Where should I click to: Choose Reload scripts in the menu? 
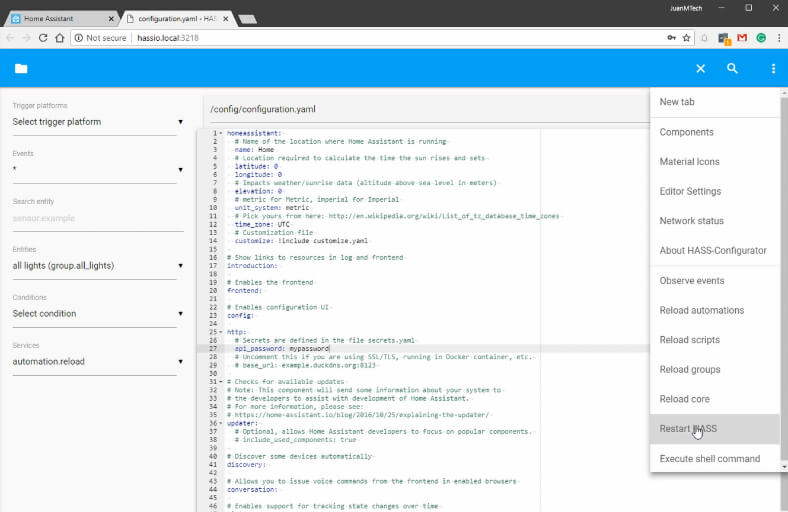(715, 340)
